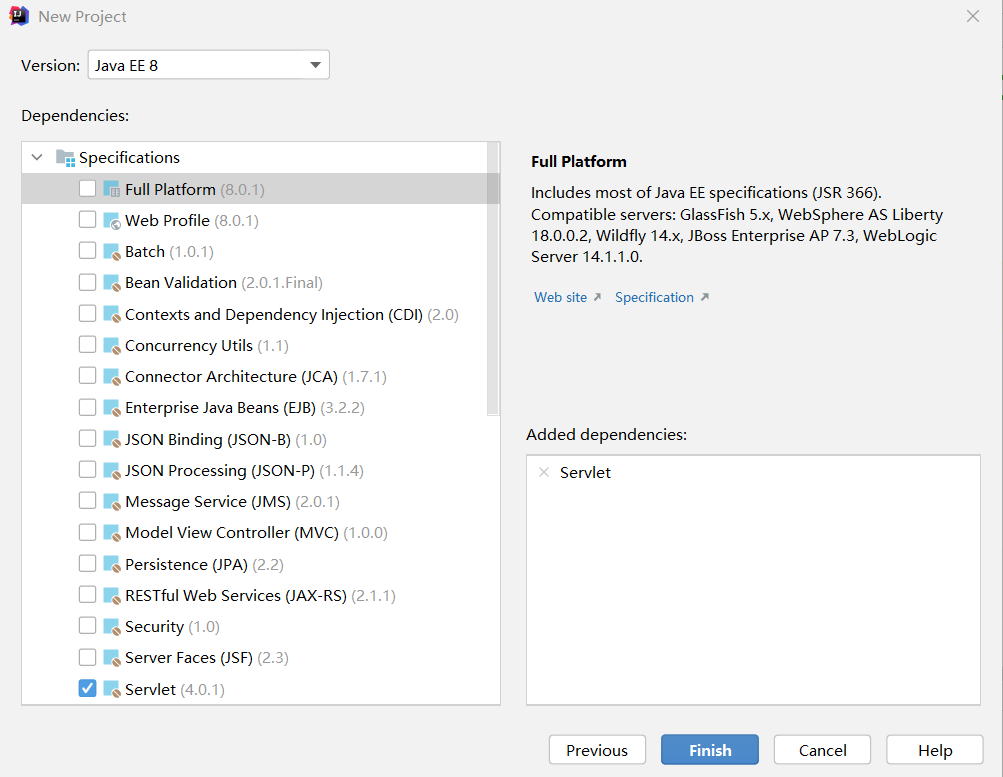Click the external-link arrow beside Specification
1003x777 pixels.
tap(704, 297)
